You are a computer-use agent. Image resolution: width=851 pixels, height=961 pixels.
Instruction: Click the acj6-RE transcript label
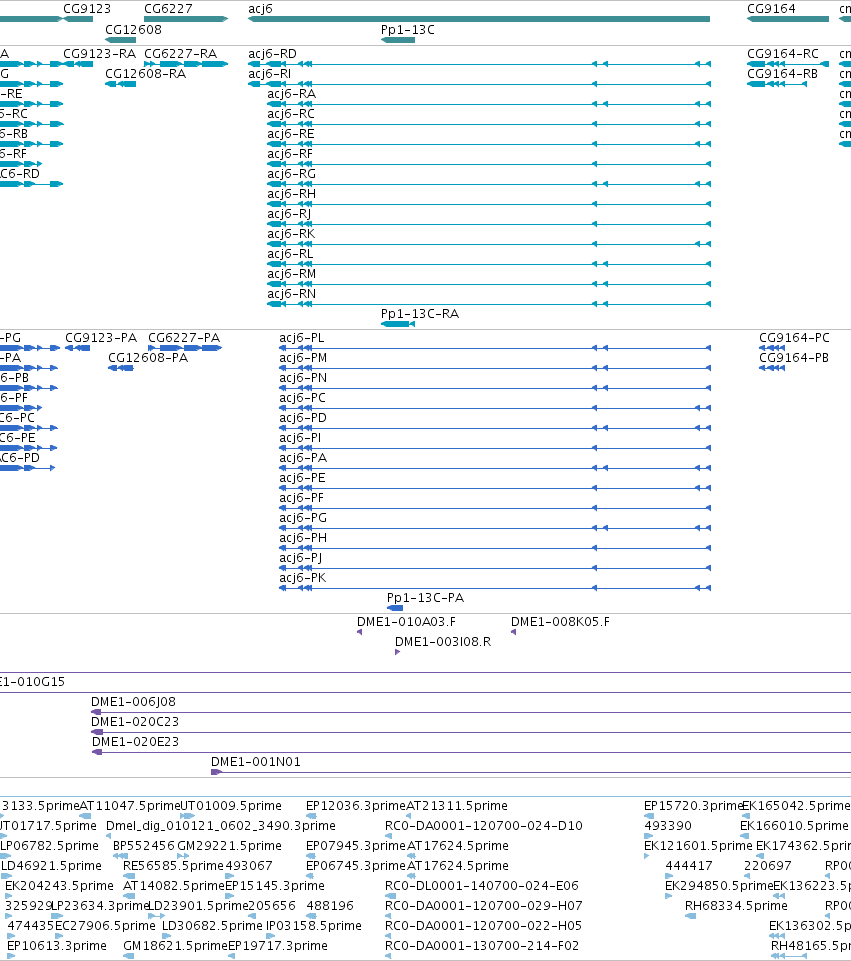290,134
